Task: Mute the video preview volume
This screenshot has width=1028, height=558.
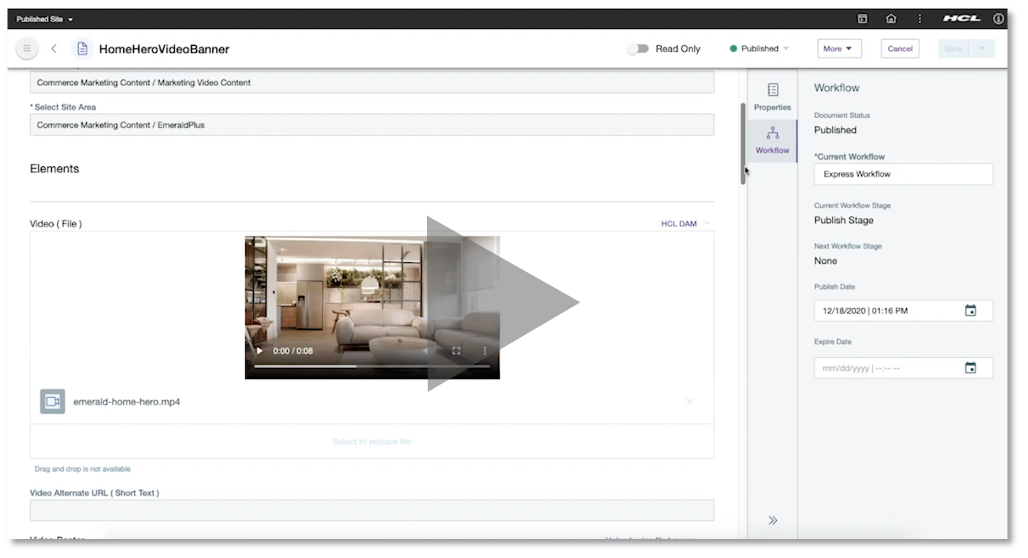Action: tap(426, 351)
